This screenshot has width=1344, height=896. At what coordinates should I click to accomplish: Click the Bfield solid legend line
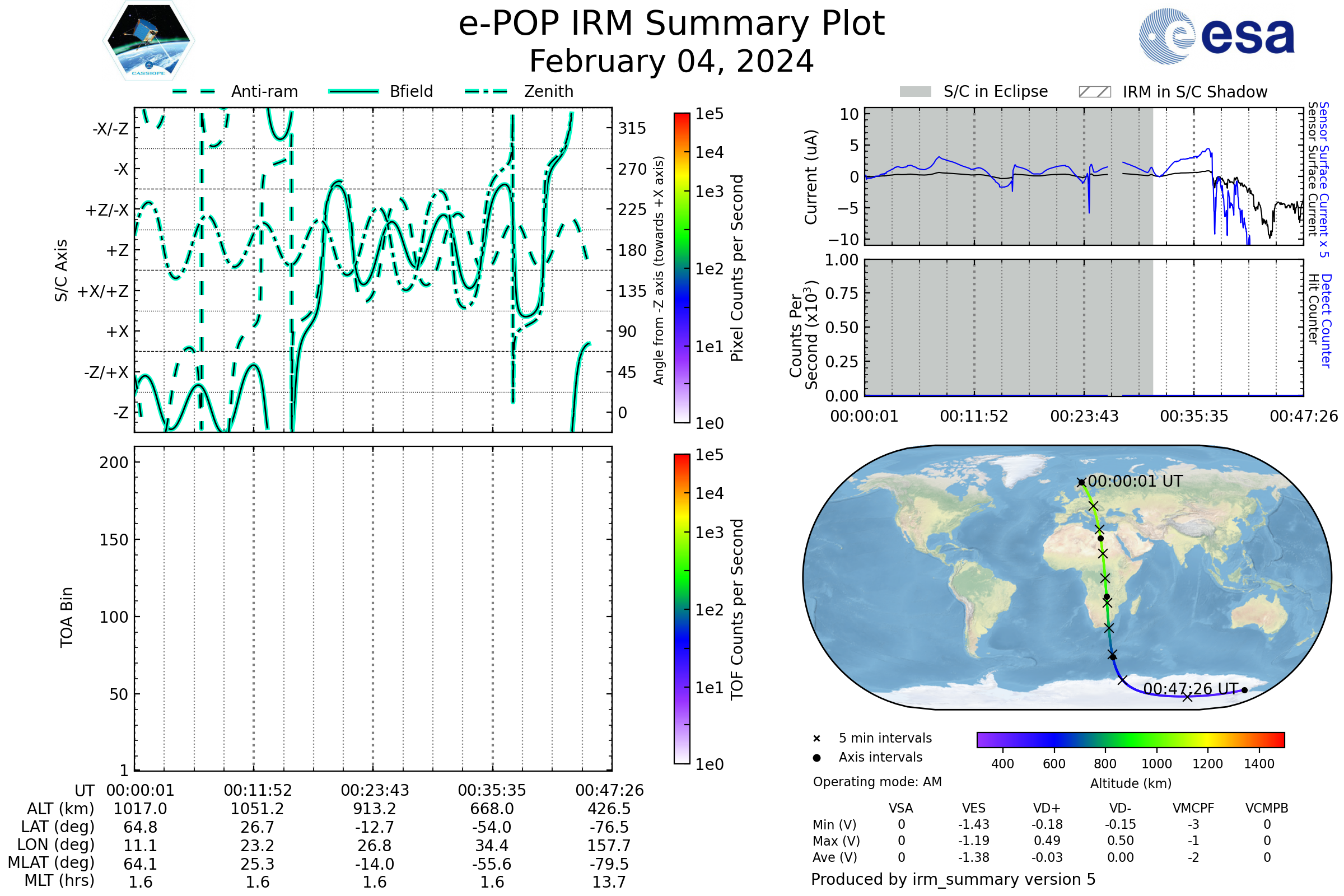[353, 91]
